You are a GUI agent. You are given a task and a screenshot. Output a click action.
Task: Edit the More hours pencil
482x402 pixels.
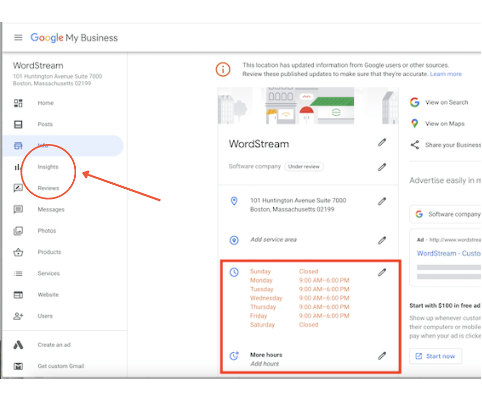pos(382,356)
